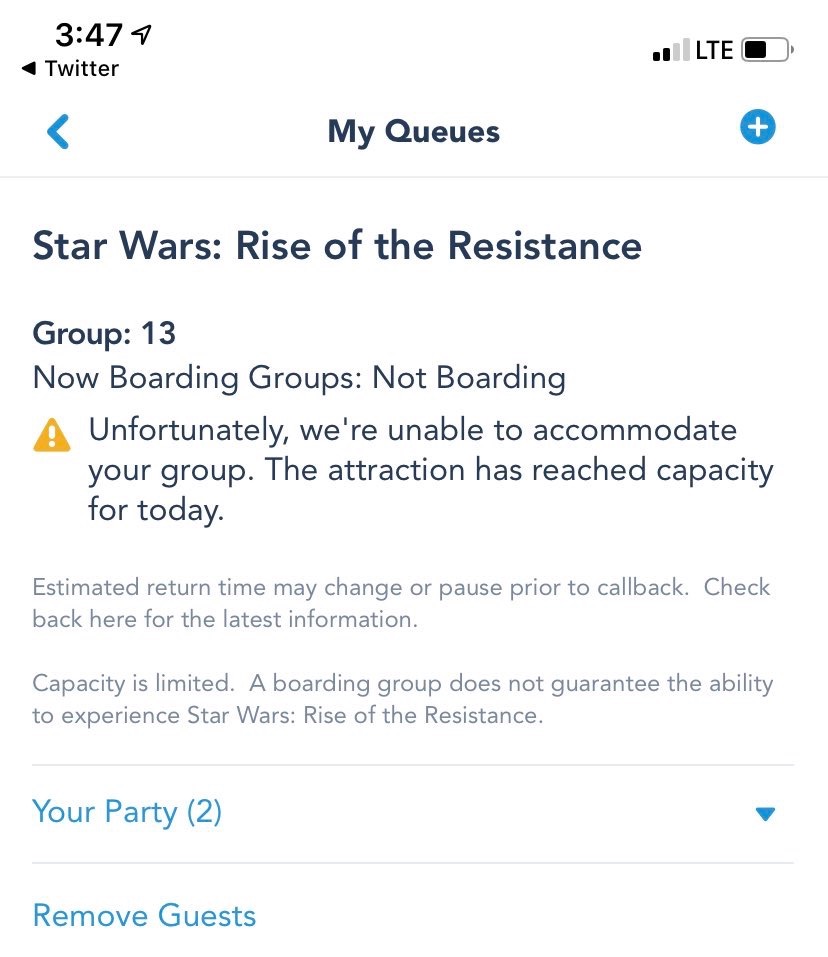The height and width of the screenshot is (957, 828).
Task: Tap the 'unable to accommodate your group' message
Action: (x=430, y=470)
